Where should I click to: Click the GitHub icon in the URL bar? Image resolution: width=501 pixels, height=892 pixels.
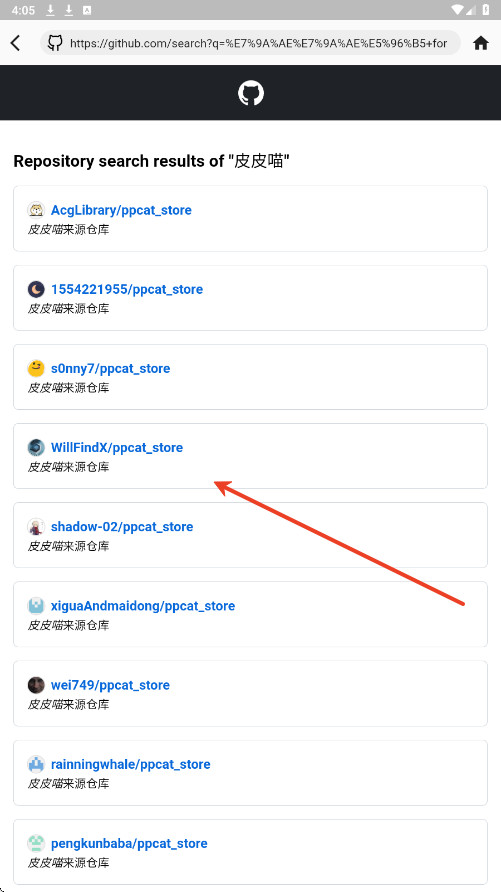point(55,43)
